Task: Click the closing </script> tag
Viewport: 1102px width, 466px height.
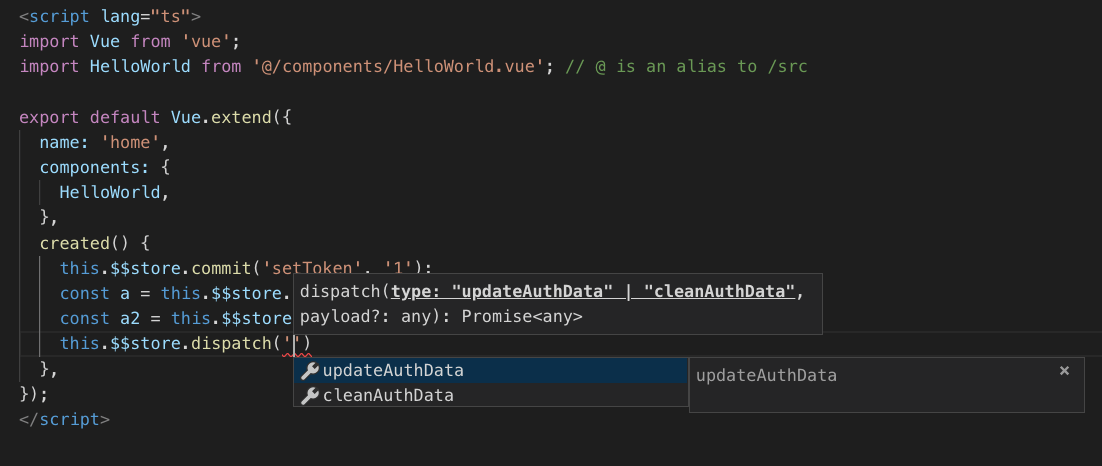Action: pos(65,420)
